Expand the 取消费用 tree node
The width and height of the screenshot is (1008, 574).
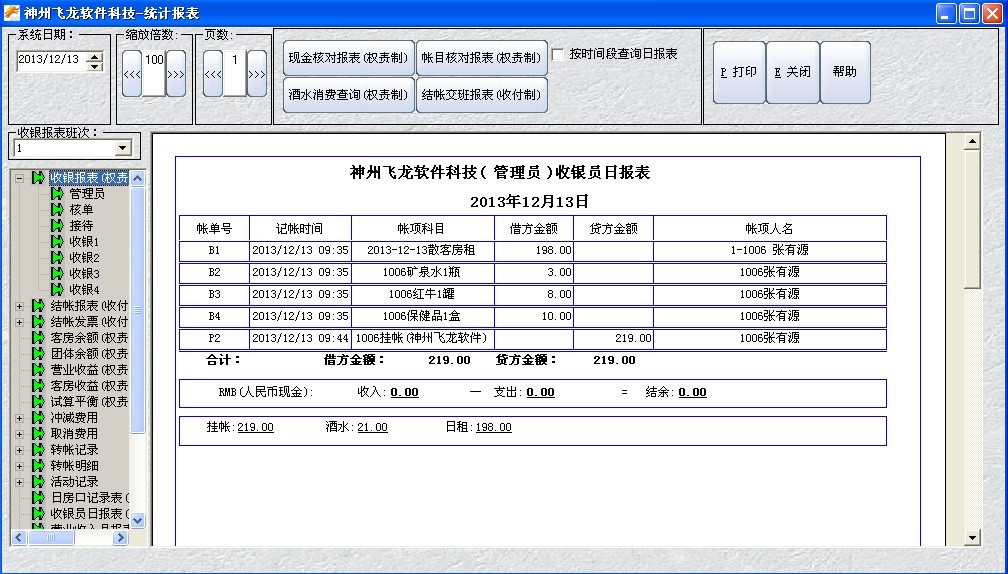point(19,435)
